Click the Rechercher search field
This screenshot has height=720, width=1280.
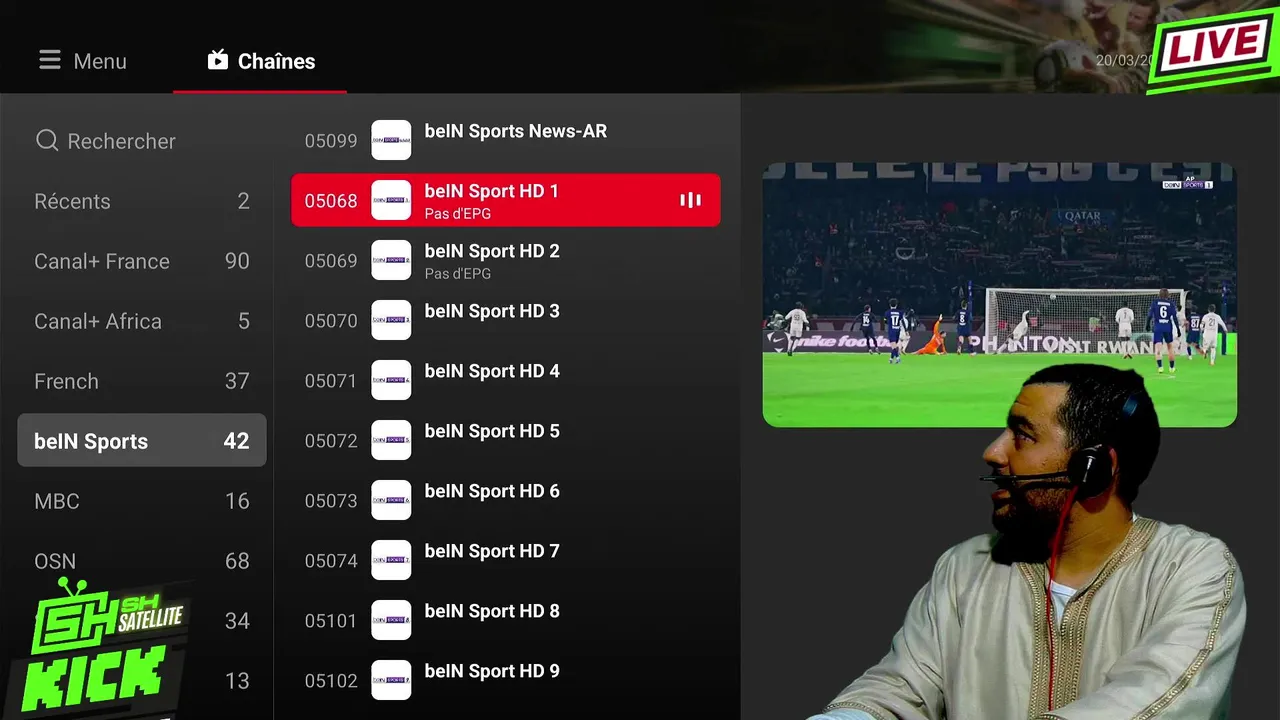coord(142,141)
